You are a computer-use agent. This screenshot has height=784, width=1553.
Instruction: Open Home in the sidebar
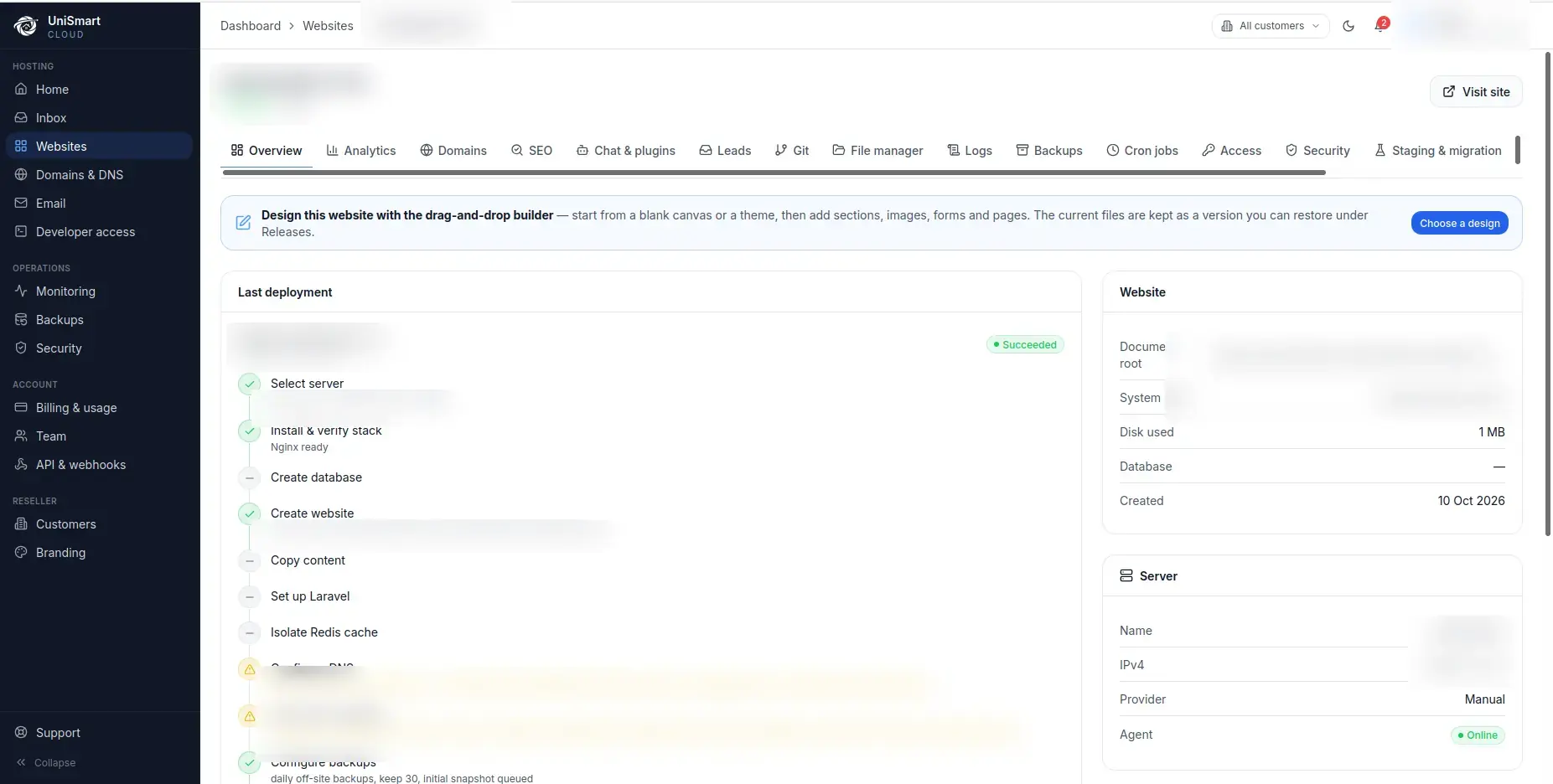click(100, 90)
